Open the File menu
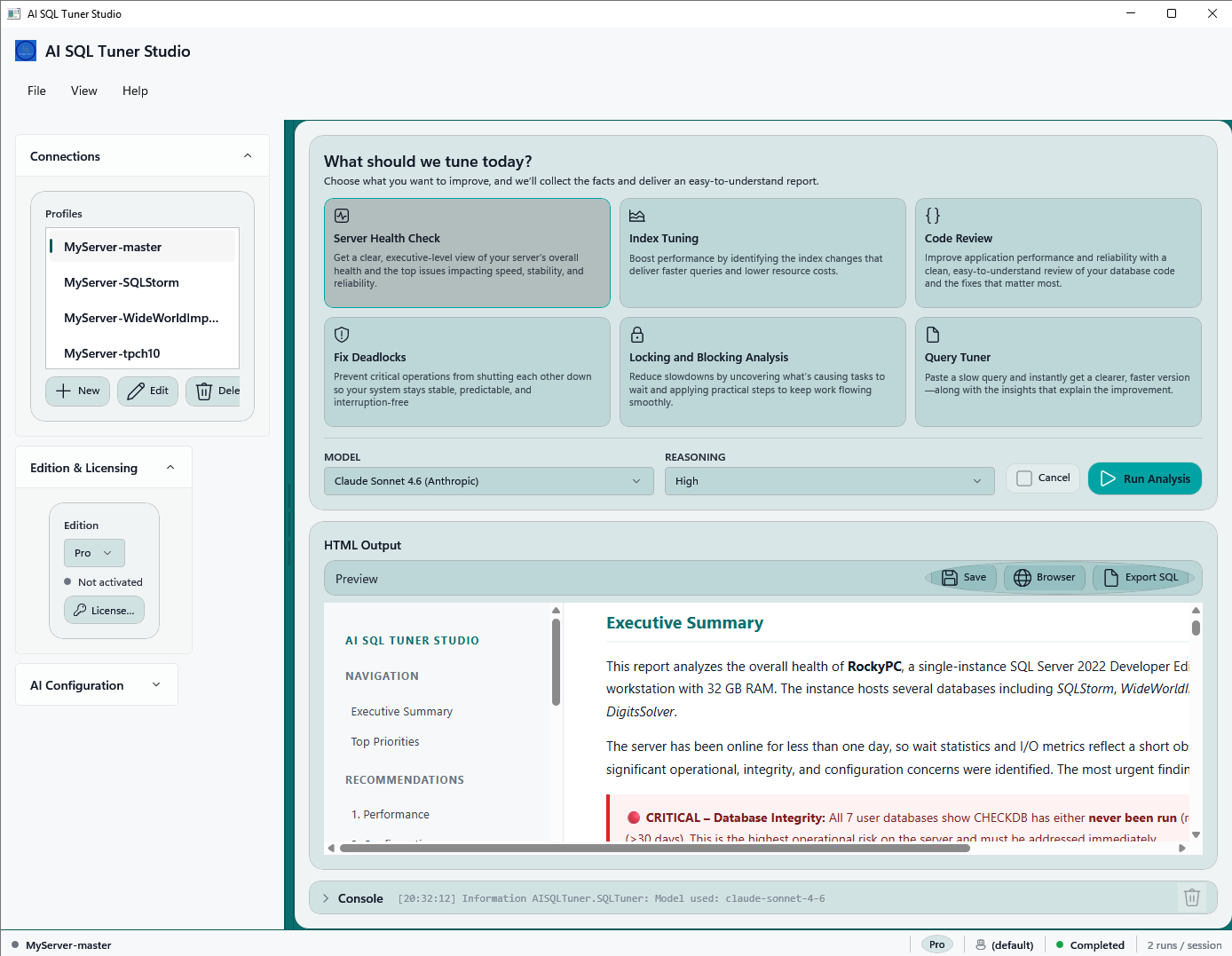This screenshot has height=956, width=1232. point(36,91)
